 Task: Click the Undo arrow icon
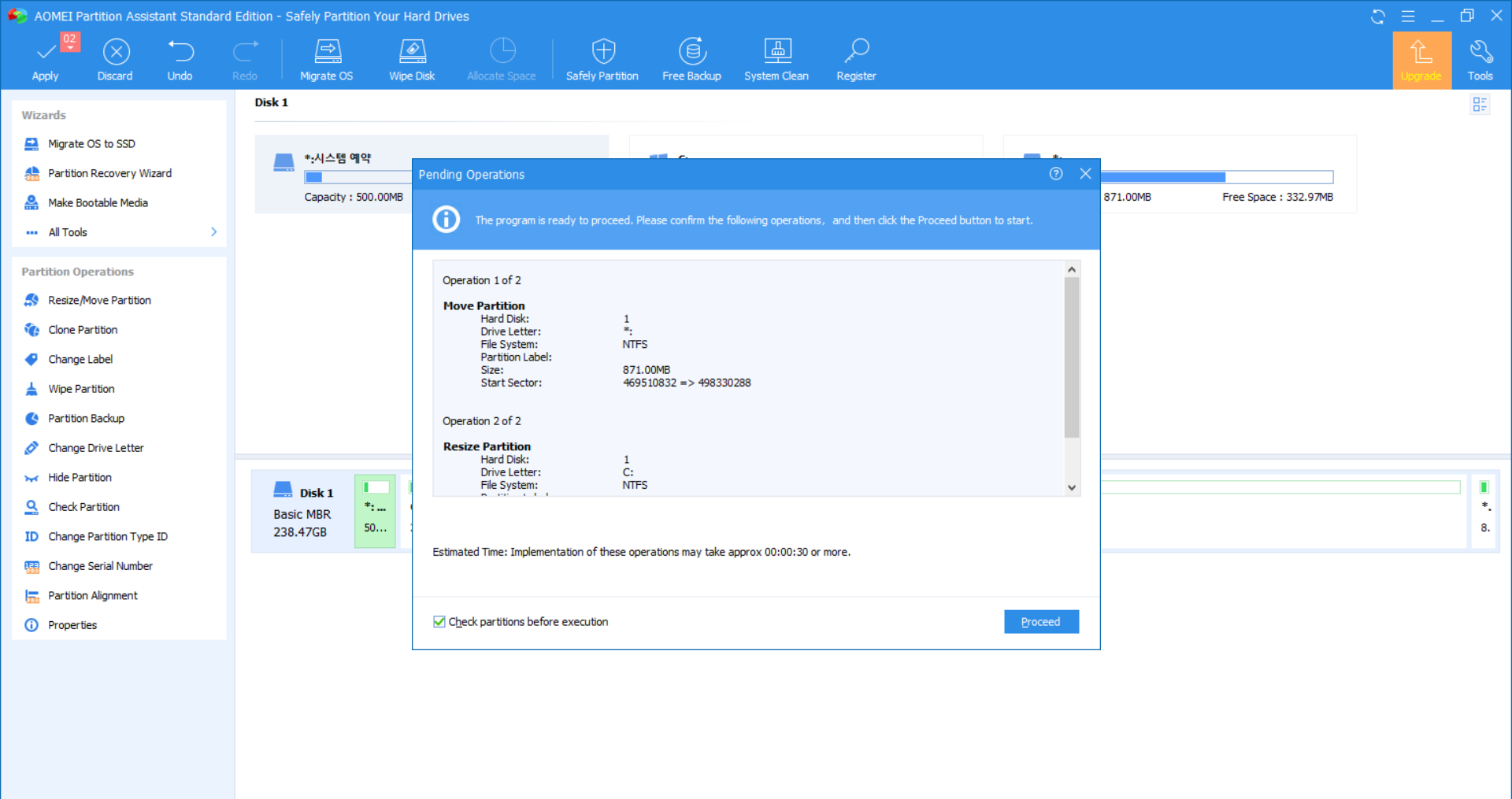180,52
